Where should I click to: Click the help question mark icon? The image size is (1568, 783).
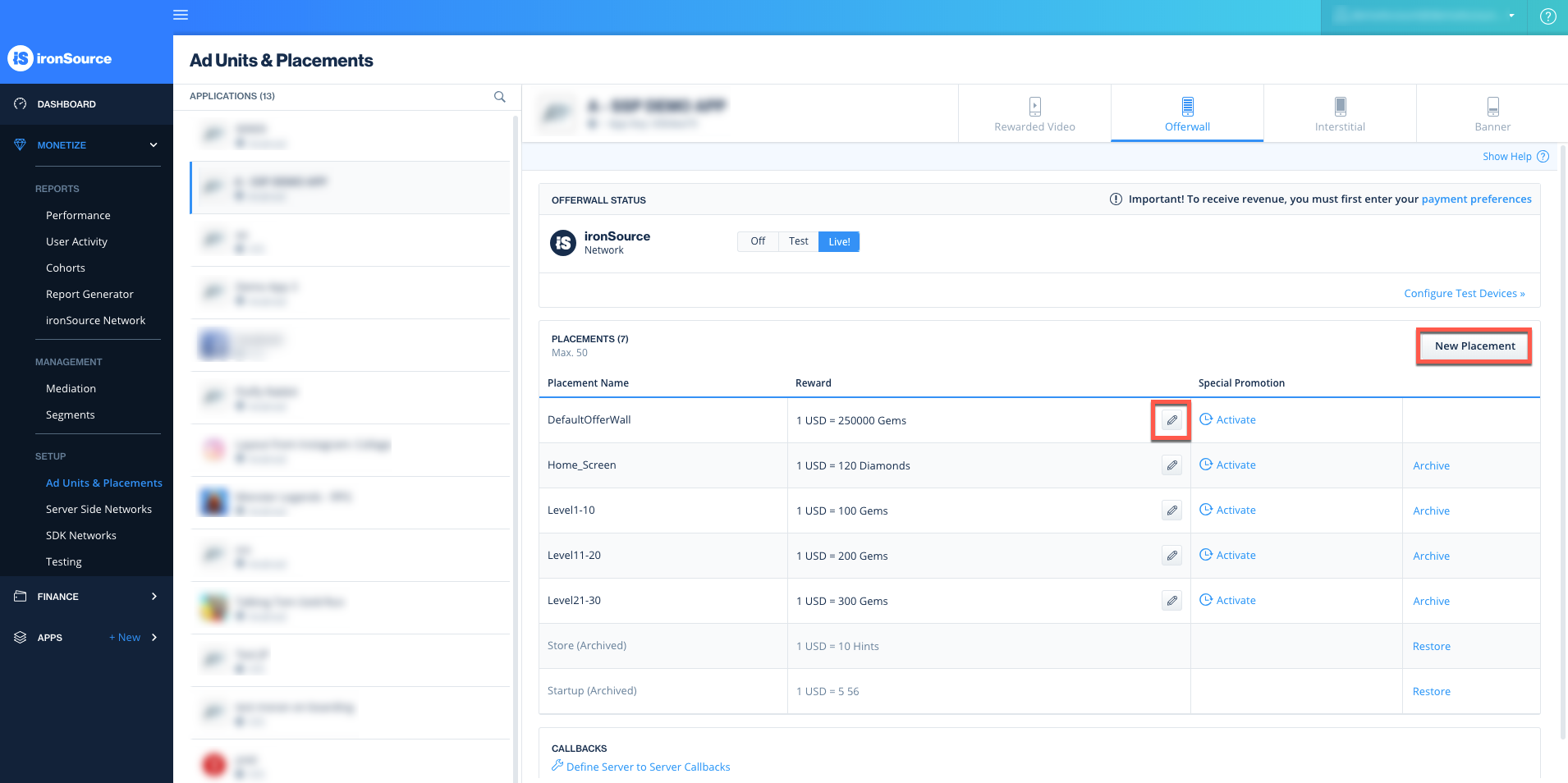coord(1547,16)
